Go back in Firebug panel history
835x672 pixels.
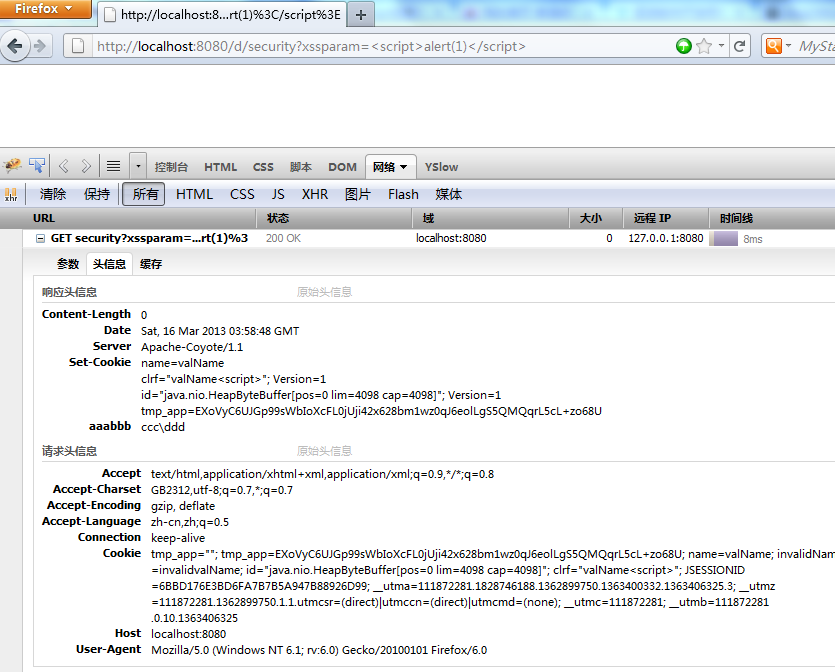63,166
